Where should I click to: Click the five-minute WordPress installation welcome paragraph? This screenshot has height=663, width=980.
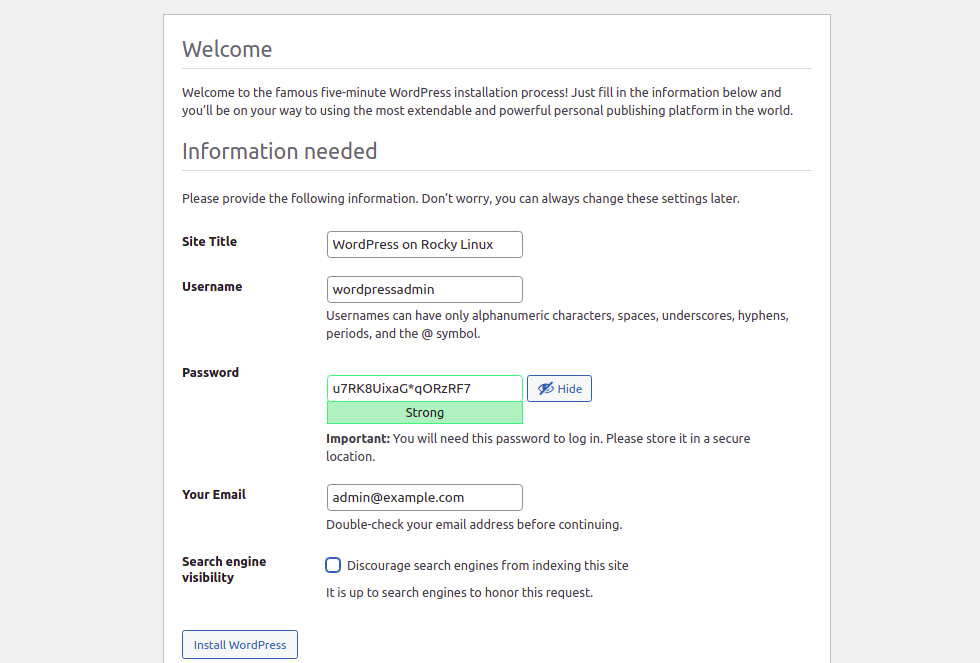click(488, 101)
